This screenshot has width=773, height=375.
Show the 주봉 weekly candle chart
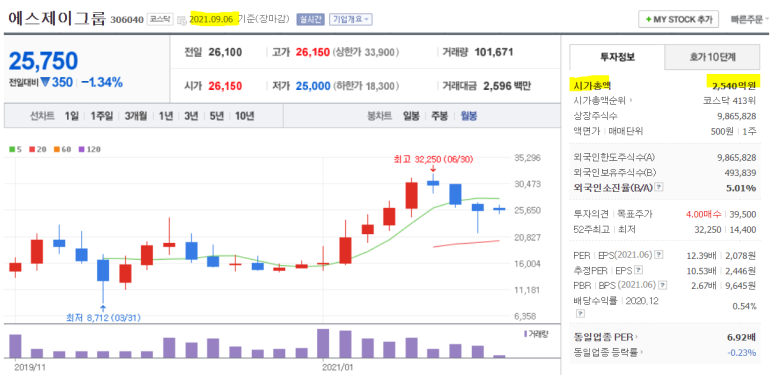click(x=439, y=116)
